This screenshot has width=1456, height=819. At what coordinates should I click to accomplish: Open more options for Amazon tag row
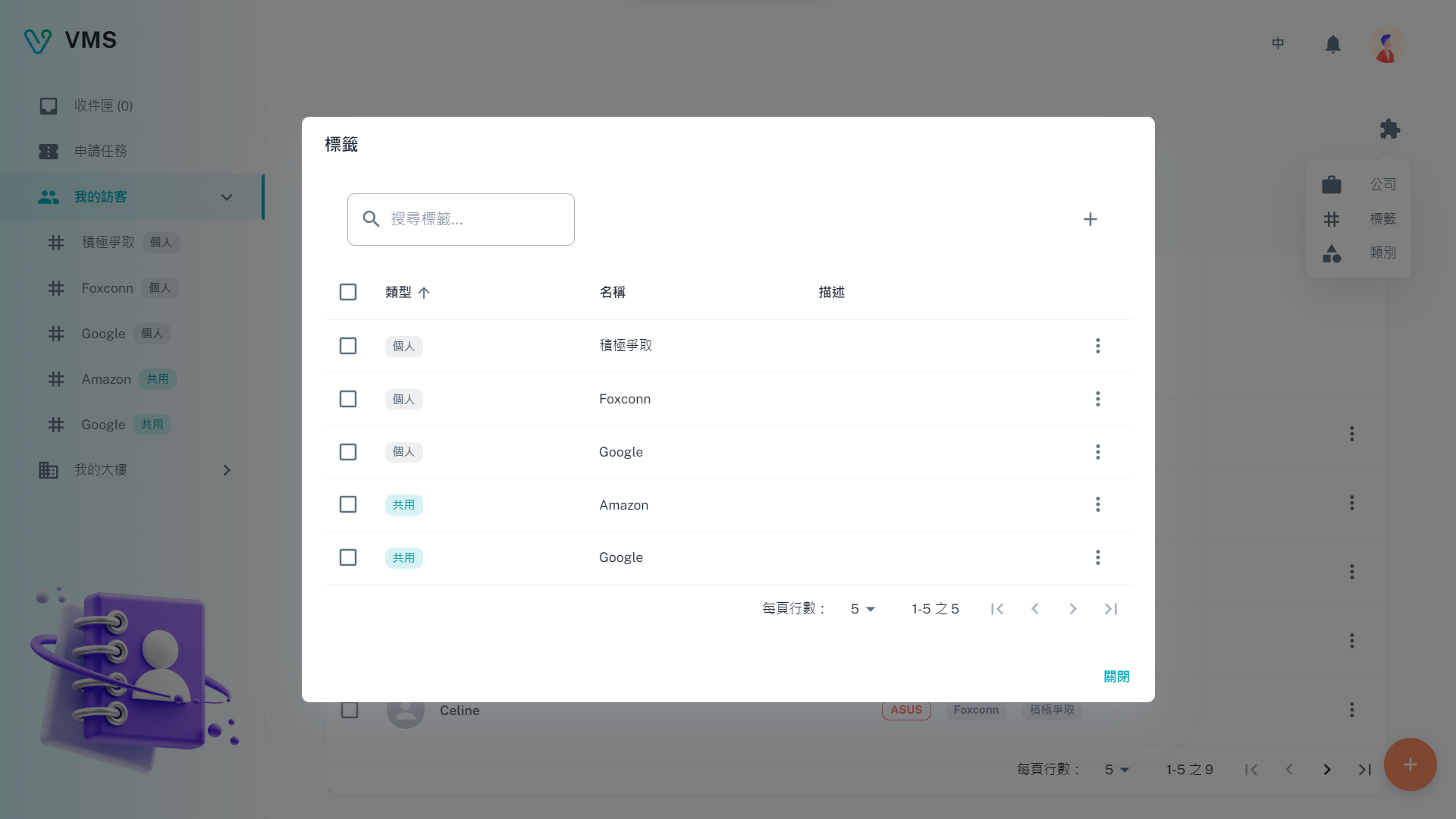point(1097,505)
